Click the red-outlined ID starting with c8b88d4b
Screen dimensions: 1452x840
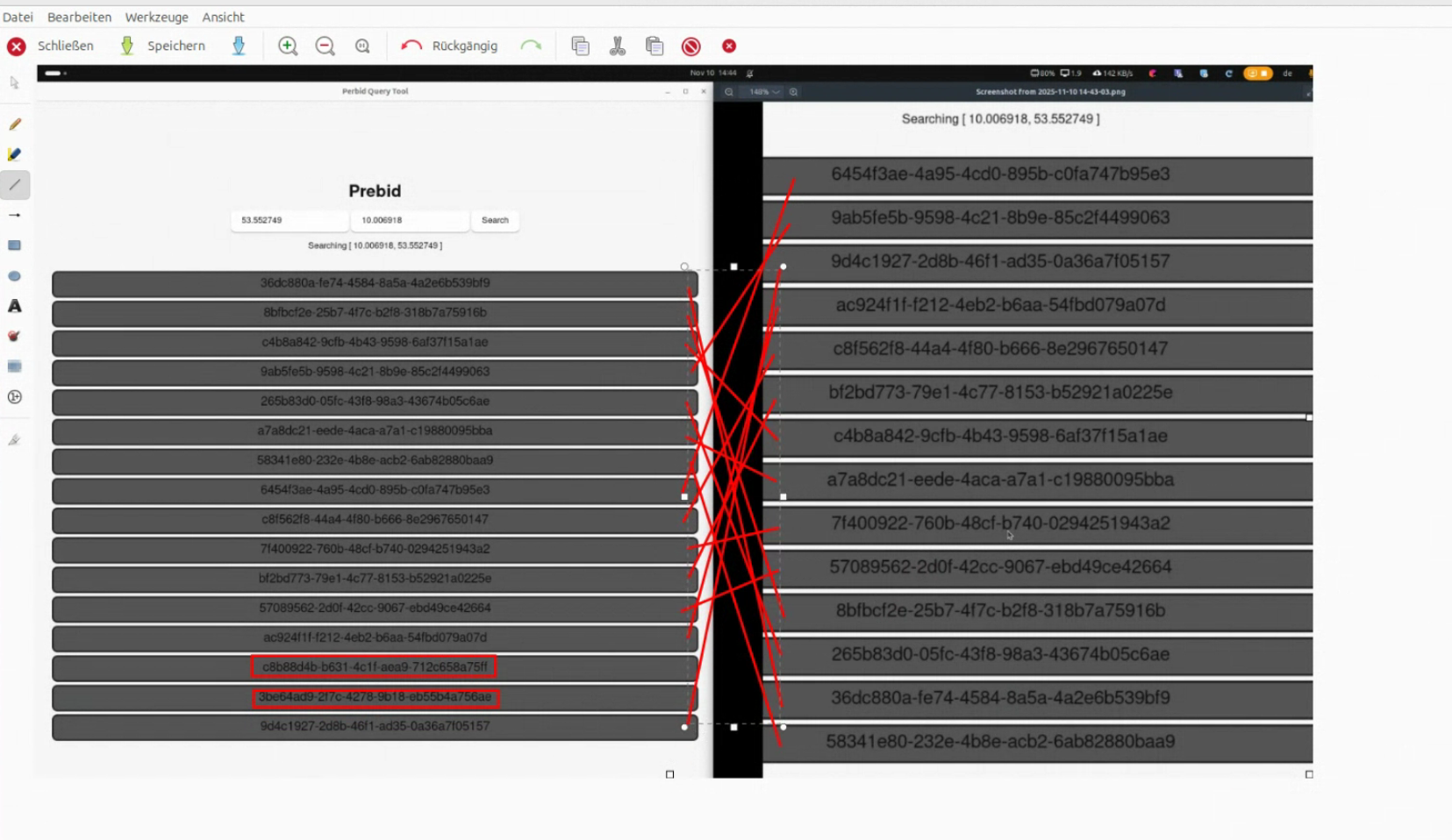tap(375, 666)
